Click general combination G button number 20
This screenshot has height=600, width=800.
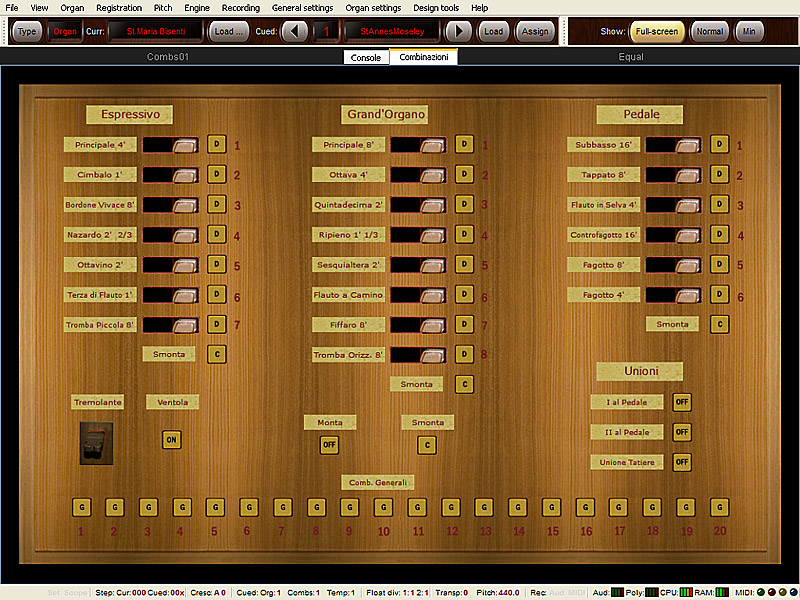[719, 507]
